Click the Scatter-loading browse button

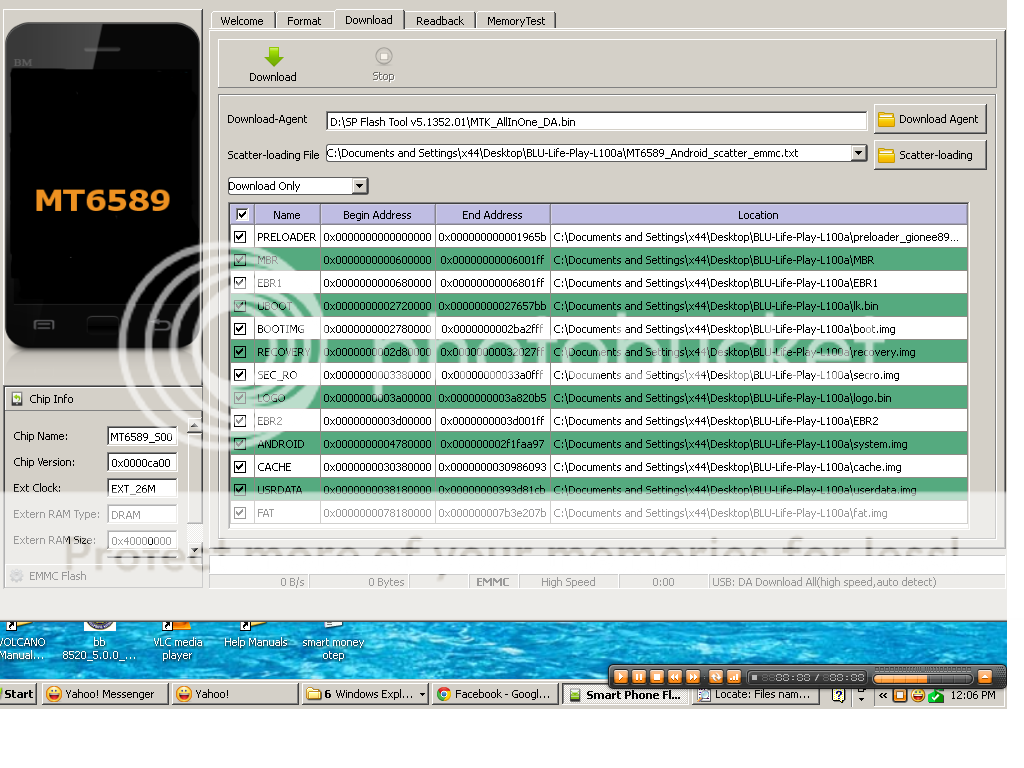(x=929, y=155)
